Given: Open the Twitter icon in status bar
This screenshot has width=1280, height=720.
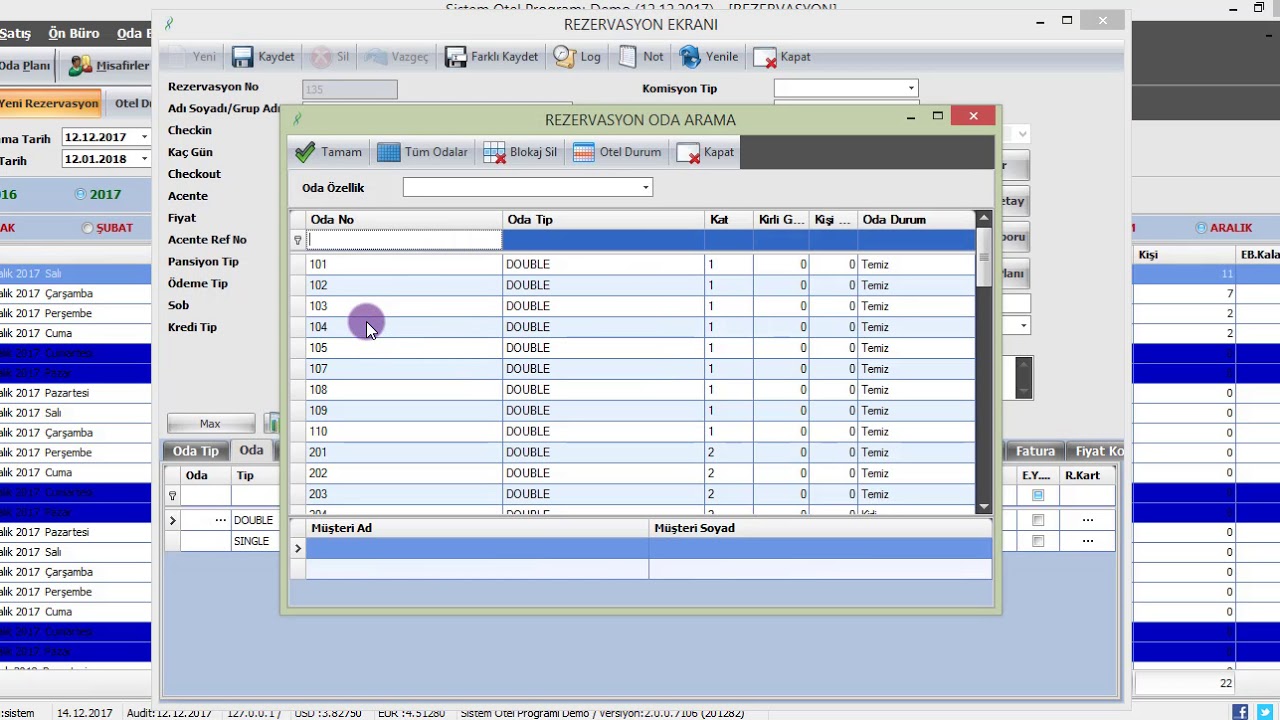Looking at the screenshot, I should [x=1265, y=713].
